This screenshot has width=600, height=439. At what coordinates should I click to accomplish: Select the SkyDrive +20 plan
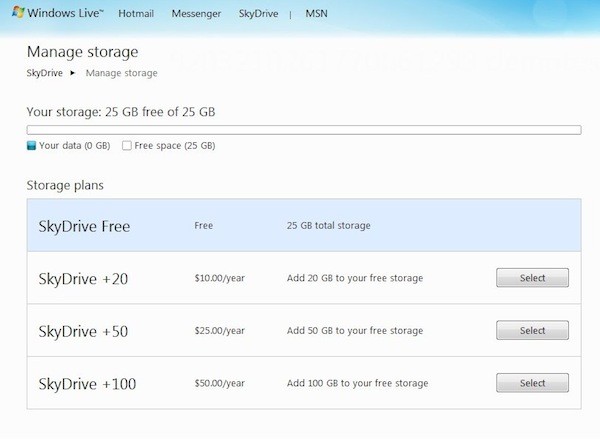pyautogui.click(x=532, y=277)
